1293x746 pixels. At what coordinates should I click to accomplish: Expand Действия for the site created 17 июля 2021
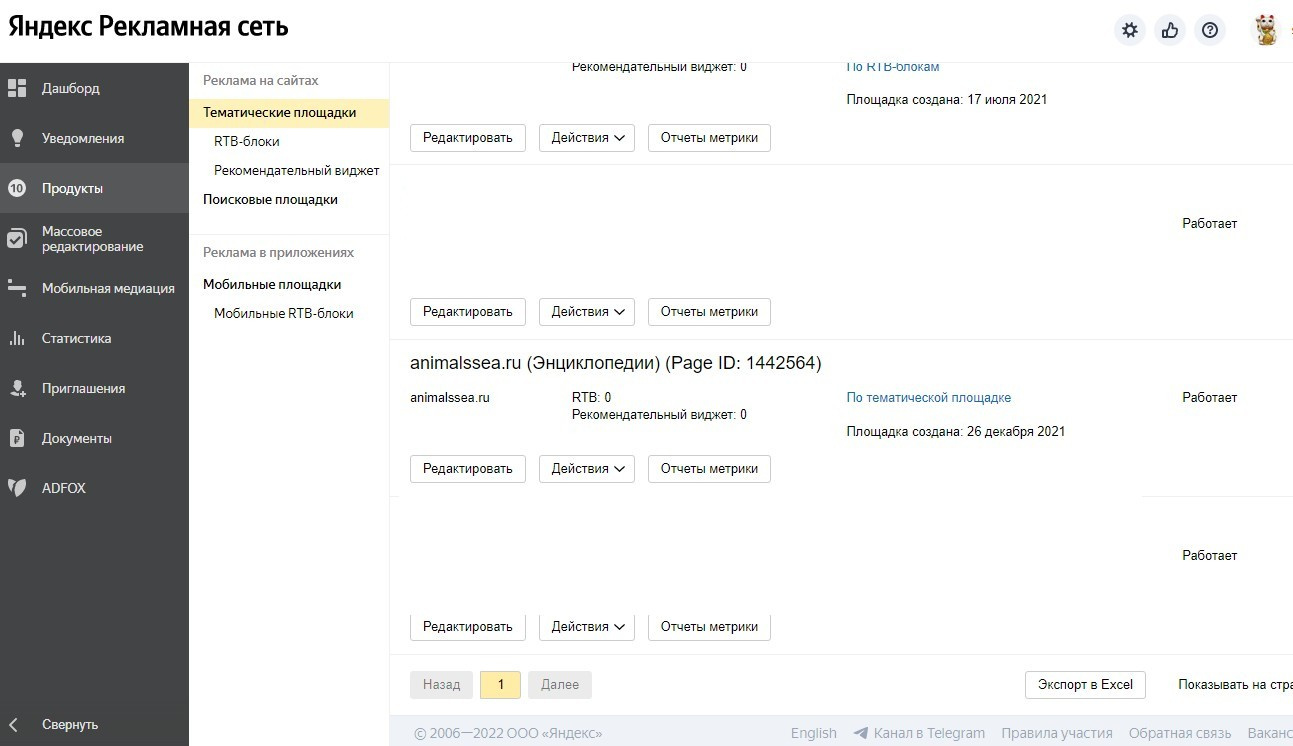587,138
